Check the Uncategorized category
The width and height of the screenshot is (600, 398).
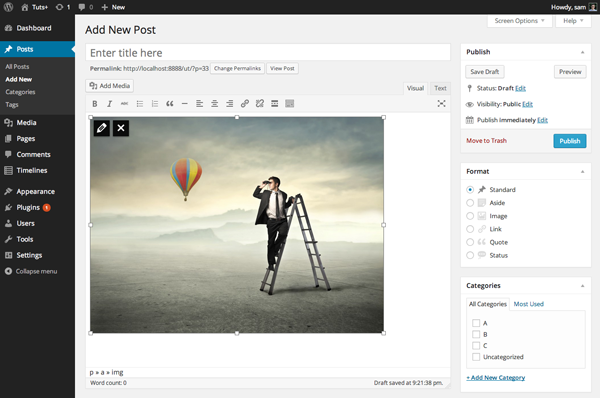click(x=476, y=357)
